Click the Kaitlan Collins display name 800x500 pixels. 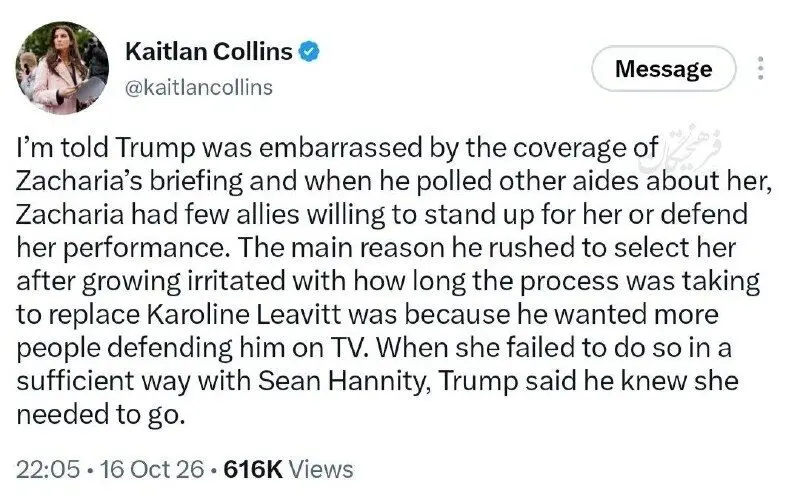point(209,52)
